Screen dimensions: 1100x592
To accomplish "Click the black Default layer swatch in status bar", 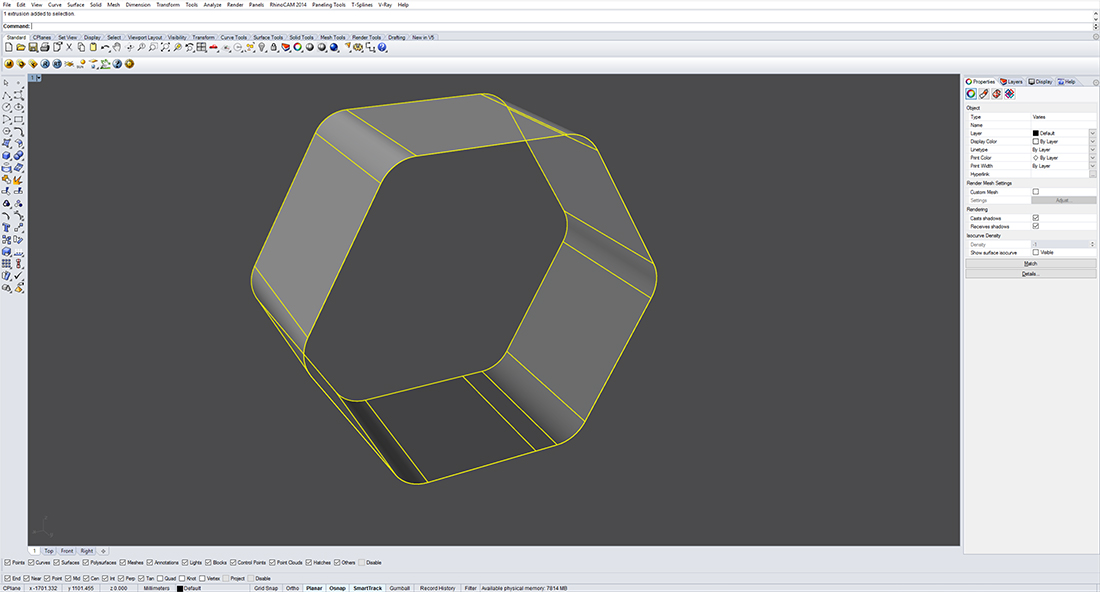I will 180,588.
